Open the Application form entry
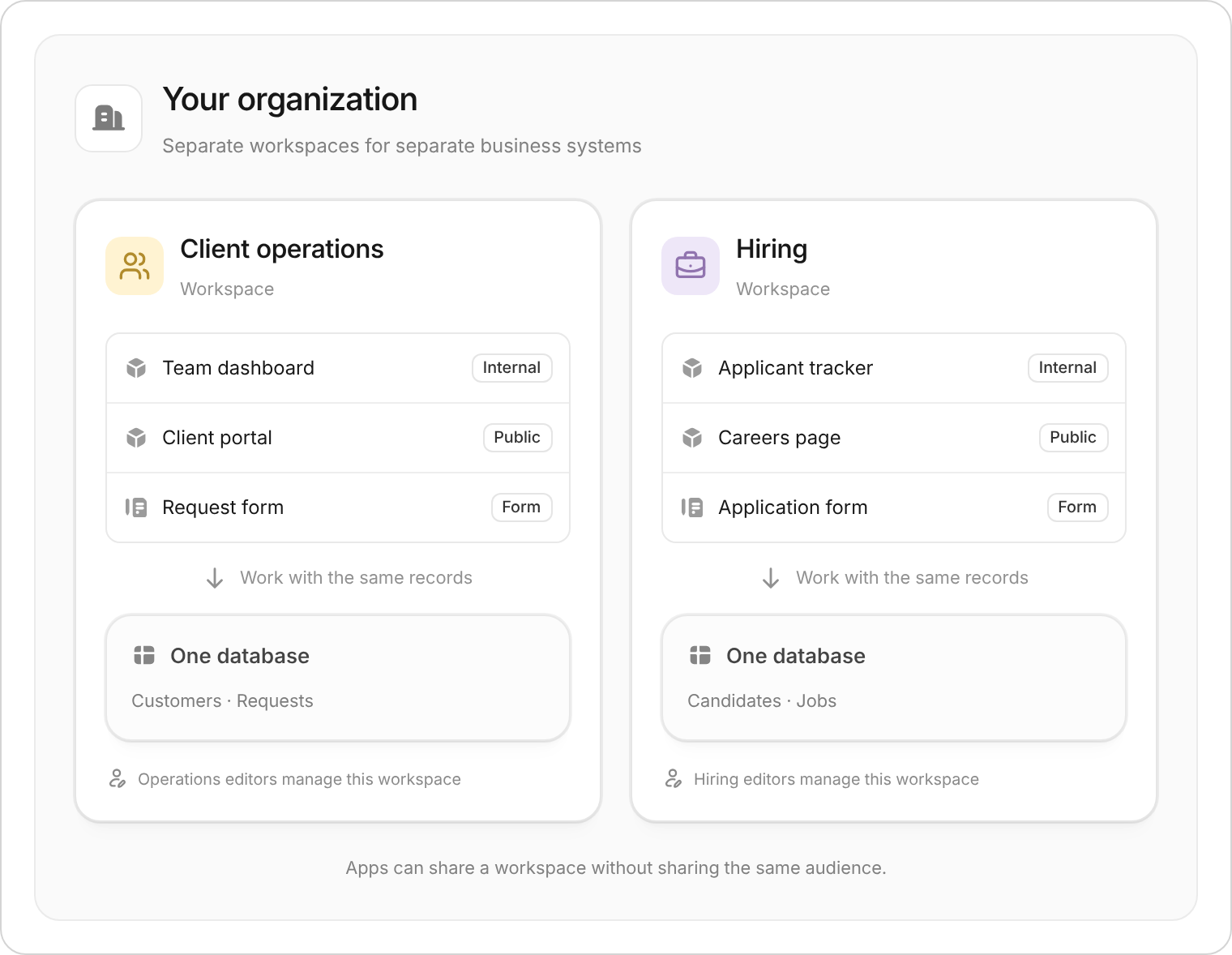 point(894,507)
